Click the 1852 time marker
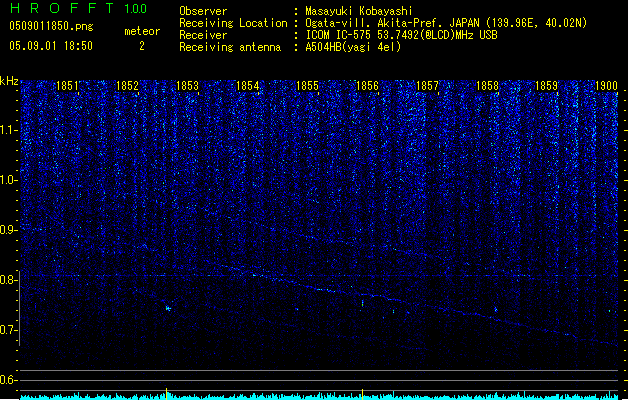The height and width of the screenshot is (400, 629). [x=127, y=86]
